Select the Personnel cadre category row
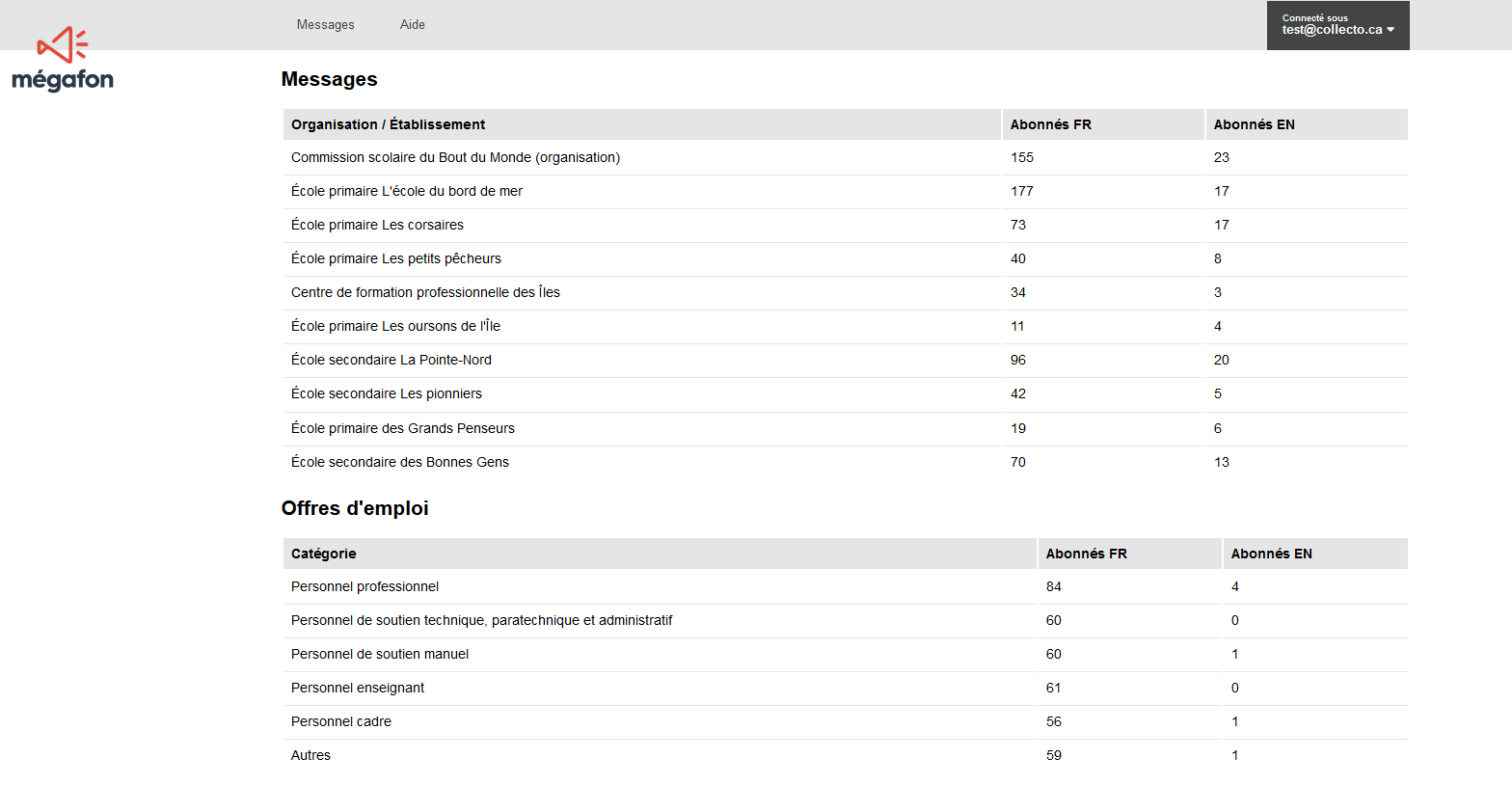 click(x=846, y=721)
